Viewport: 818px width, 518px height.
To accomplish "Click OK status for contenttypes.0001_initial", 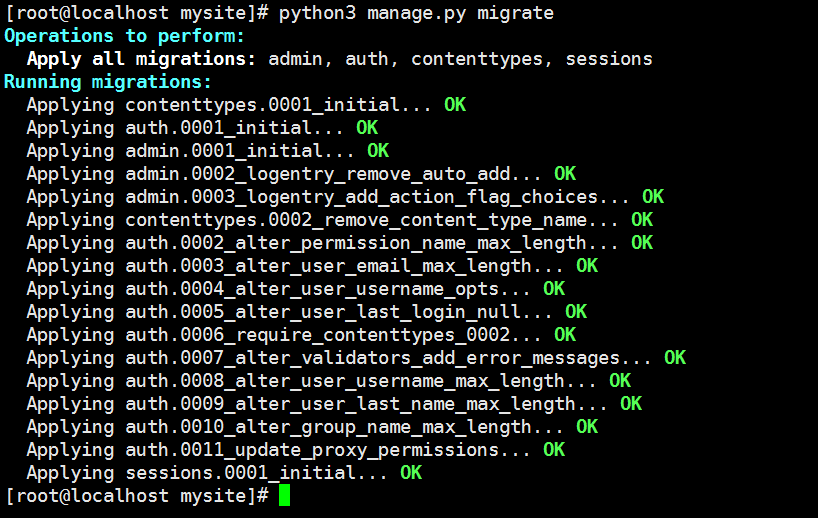I will pos(455,105).
